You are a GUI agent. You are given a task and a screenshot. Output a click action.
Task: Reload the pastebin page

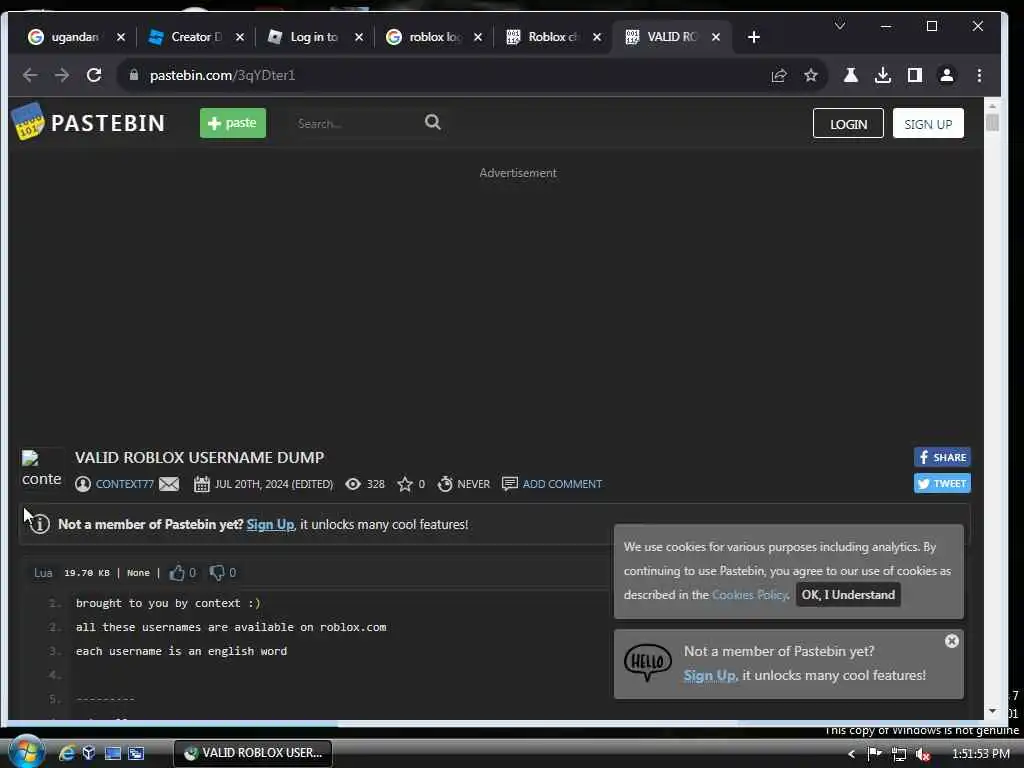(94, 75)
